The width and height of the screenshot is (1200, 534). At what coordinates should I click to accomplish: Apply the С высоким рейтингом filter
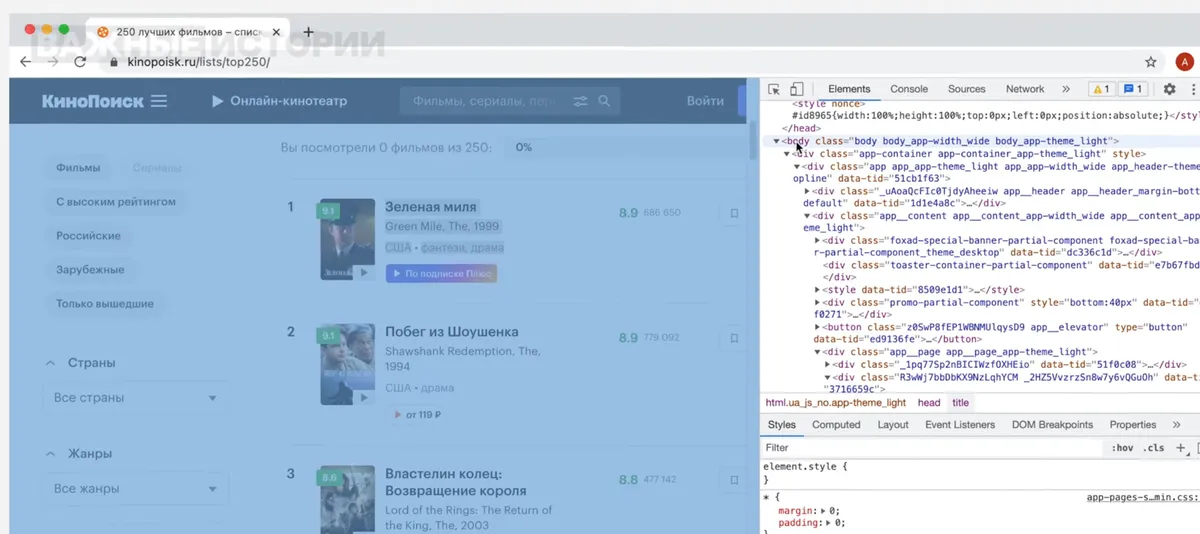click(x=116, y=202)
